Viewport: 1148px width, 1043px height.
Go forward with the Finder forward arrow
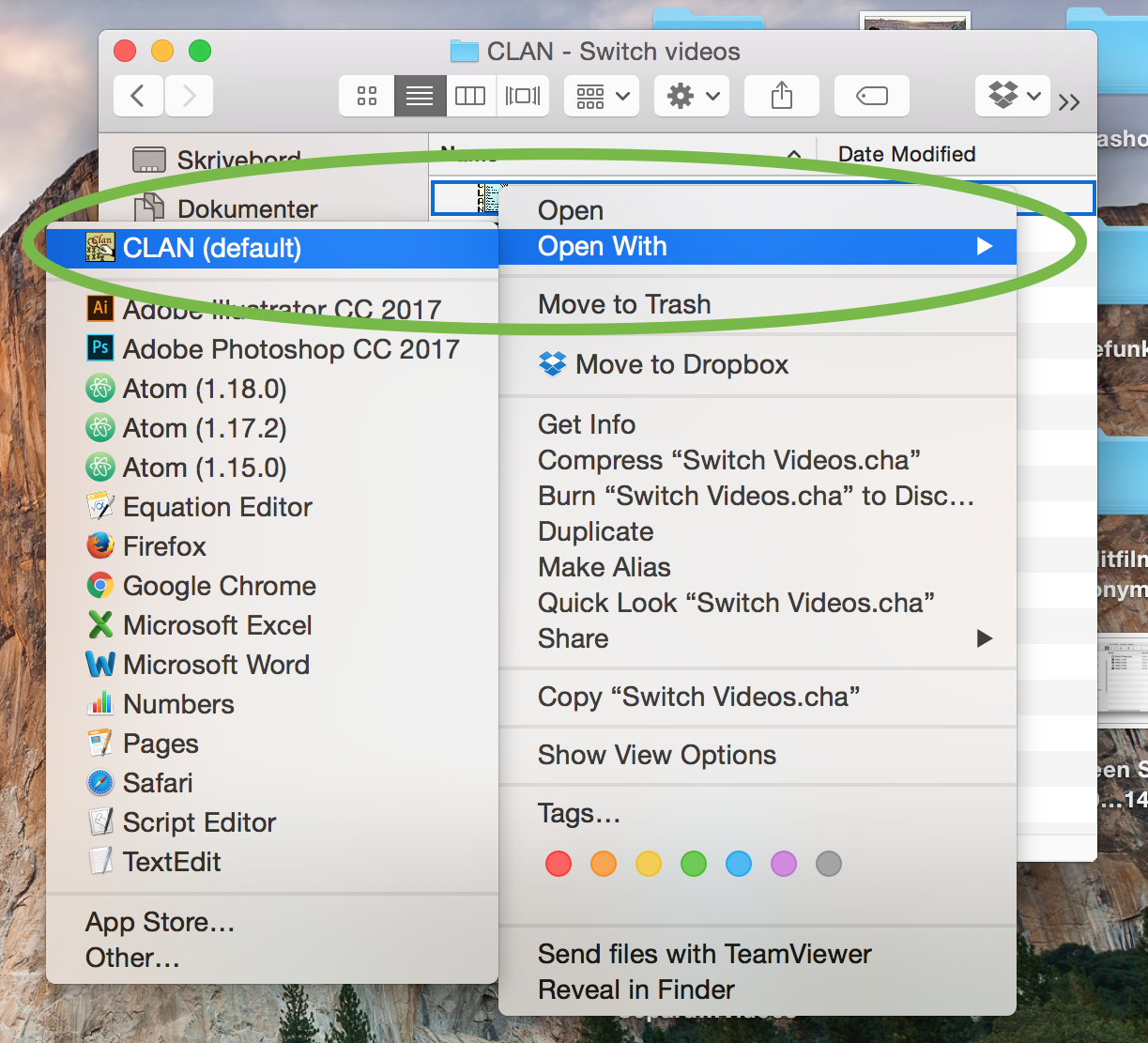[x=189, y=96]
